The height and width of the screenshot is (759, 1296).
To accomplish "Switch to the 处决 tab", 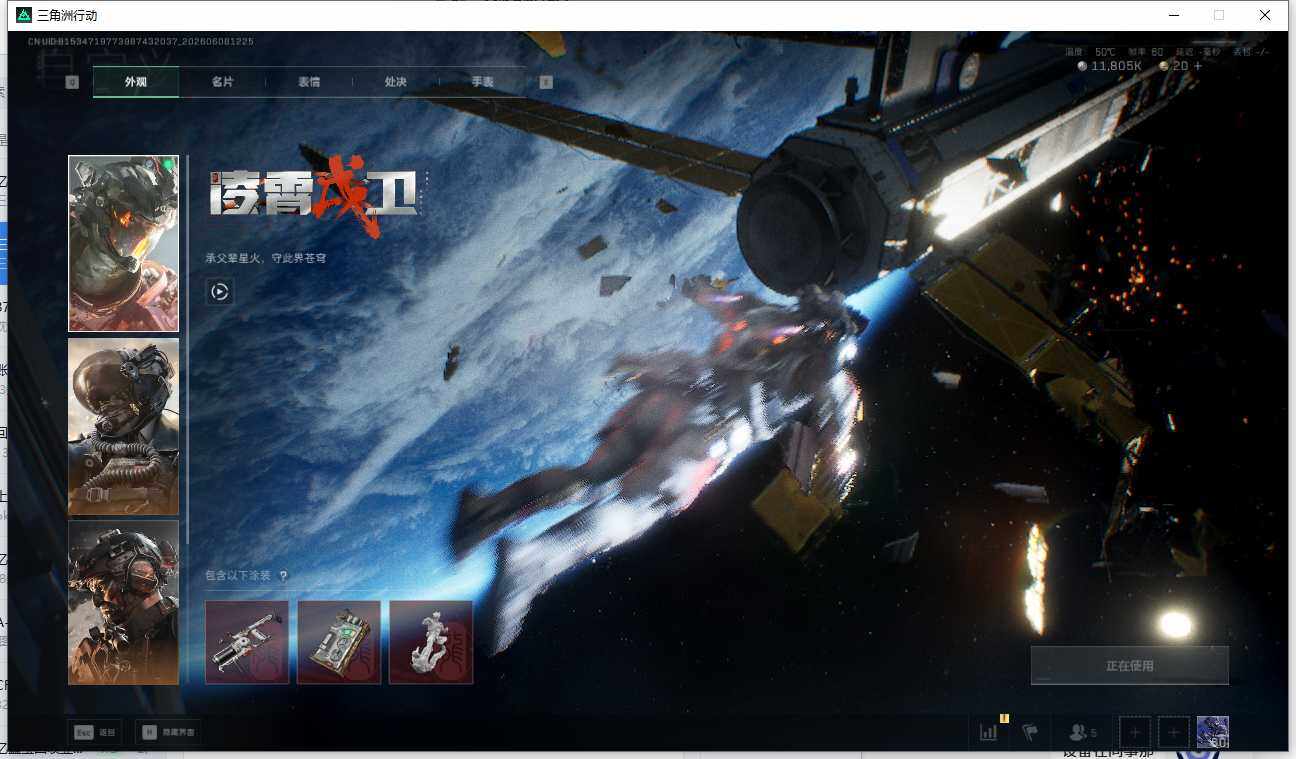I will 395,82.
